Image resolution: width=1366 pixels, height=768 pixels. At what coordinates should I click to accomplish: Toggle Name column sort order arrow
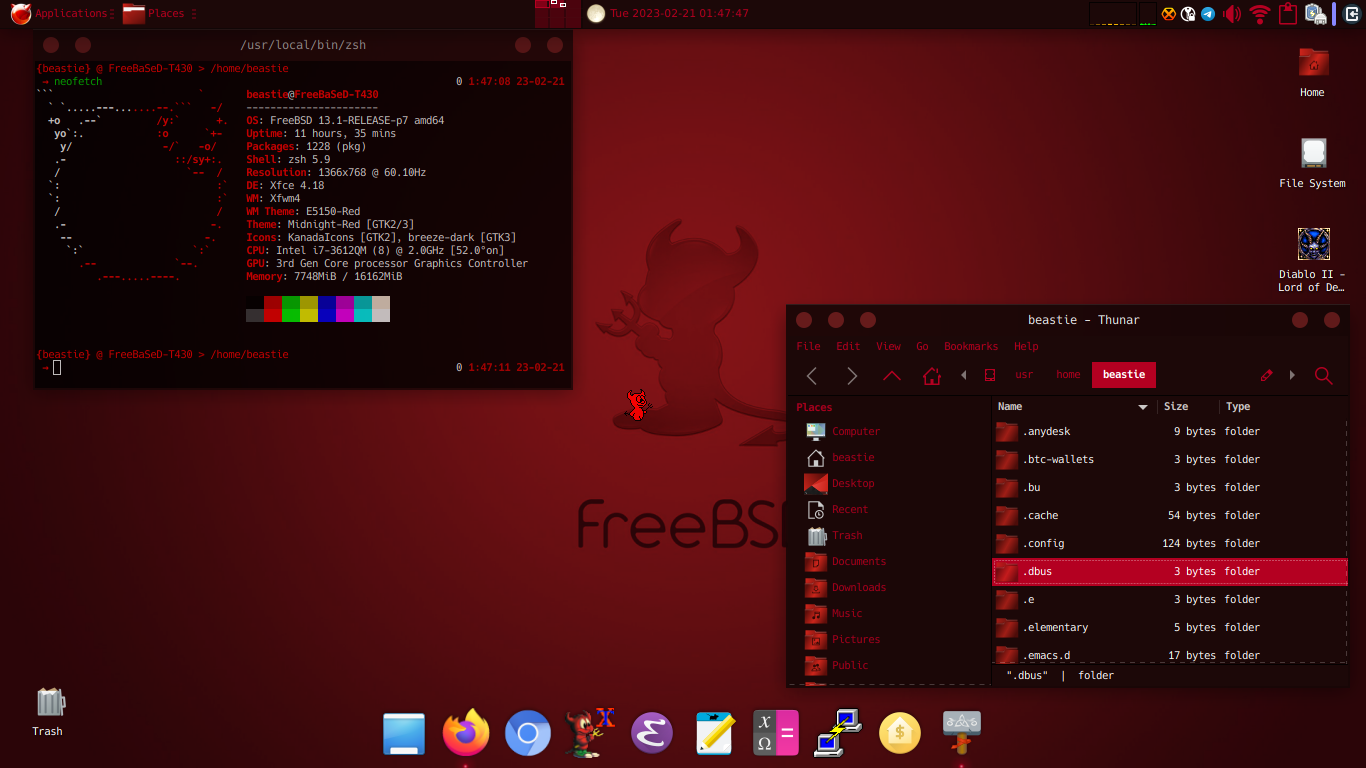pyautogui.click(x=1143, y=407)
